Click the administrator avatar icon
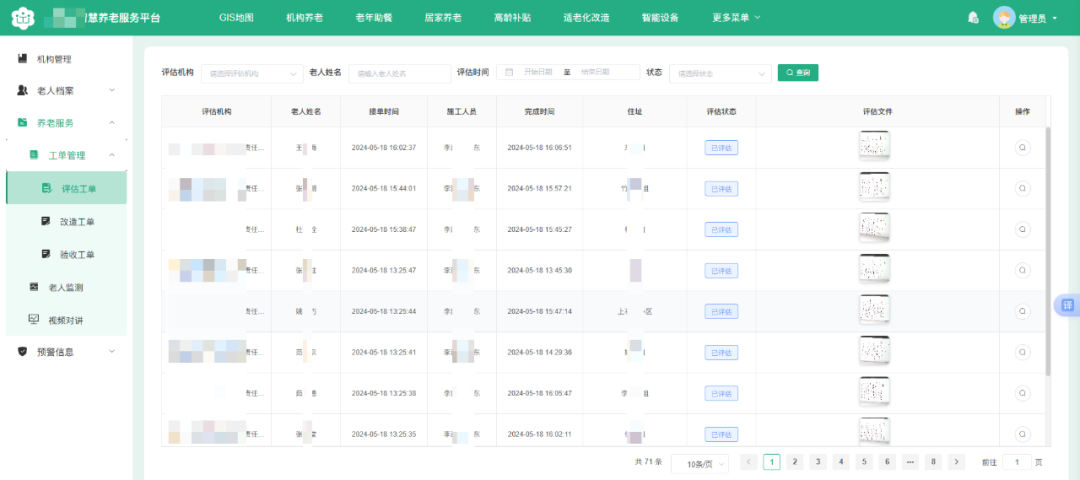The width and height of the screenshot is (1080, 480). 1003,18
